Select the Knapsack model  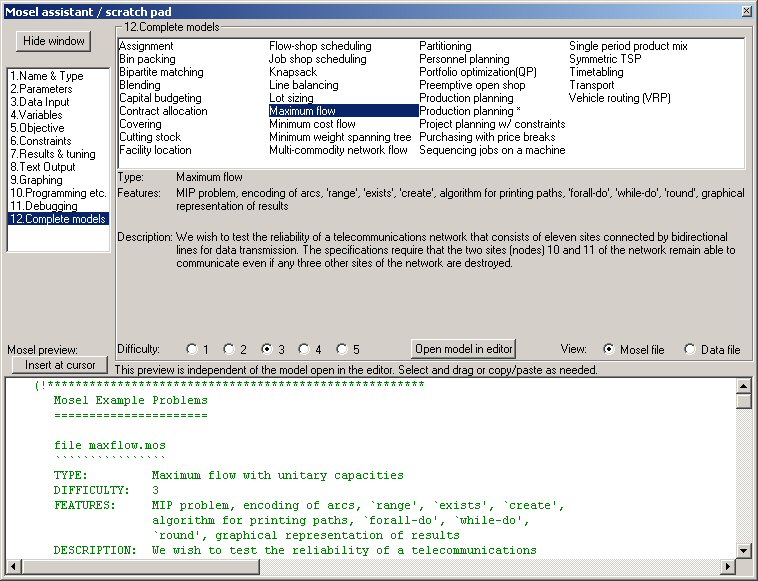click(293, 72)
